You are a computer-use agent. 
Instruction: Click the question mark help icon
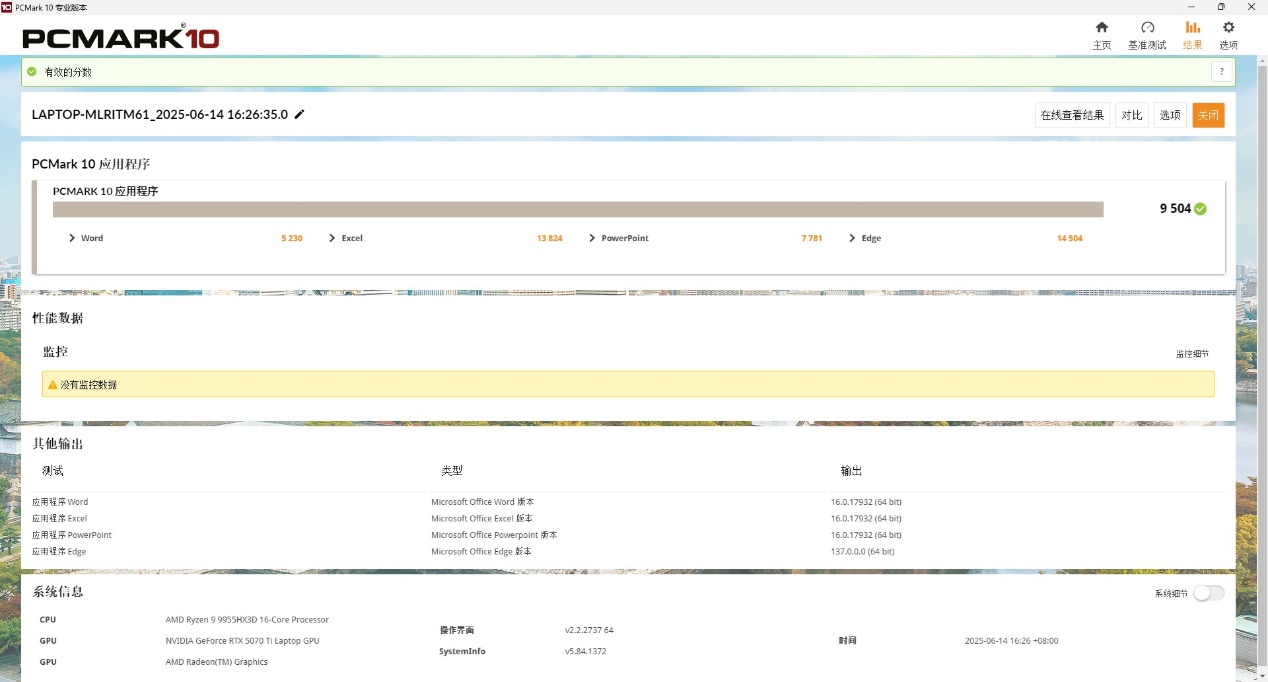pyautogui.click(x=1222, y=72)
